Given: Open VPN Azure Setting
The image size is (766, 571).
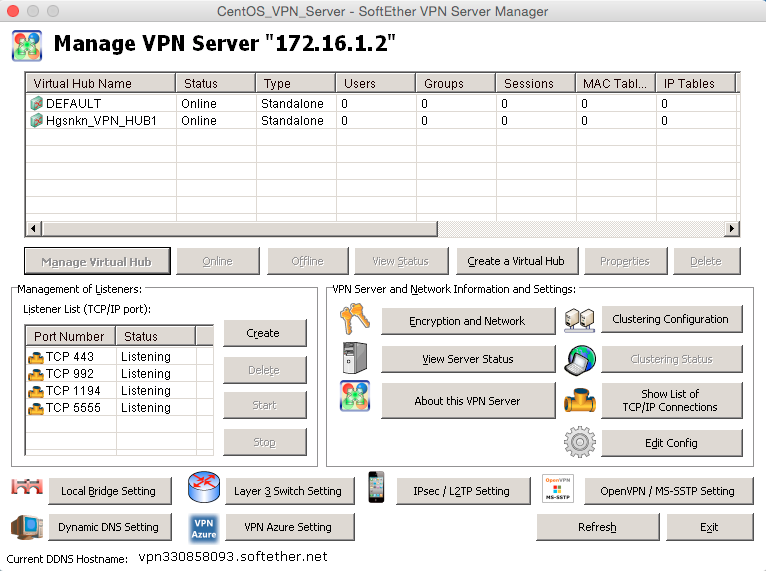Looking at the screenshot, I should click(289, 527).
